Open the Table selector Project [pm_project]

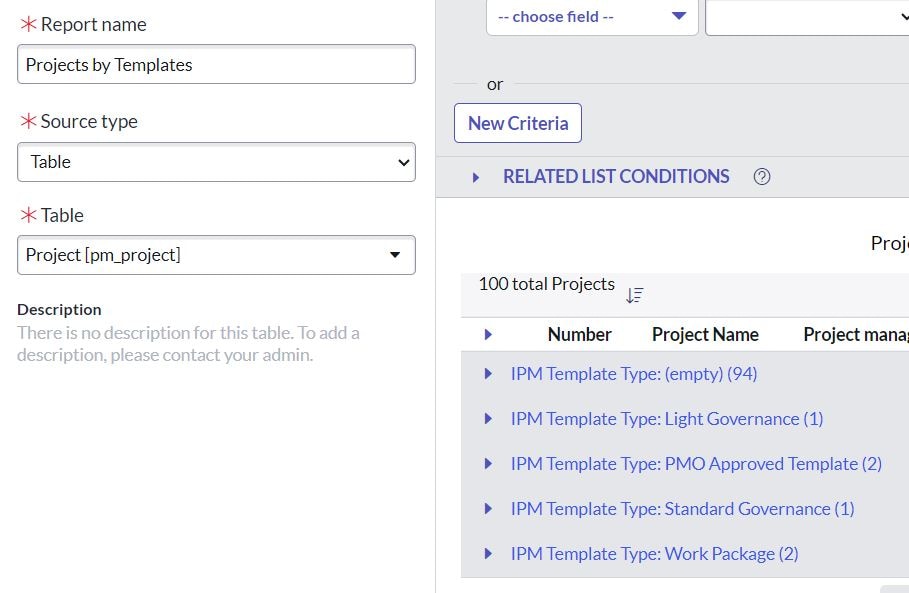pyautogui.click(x=216, y=255)
